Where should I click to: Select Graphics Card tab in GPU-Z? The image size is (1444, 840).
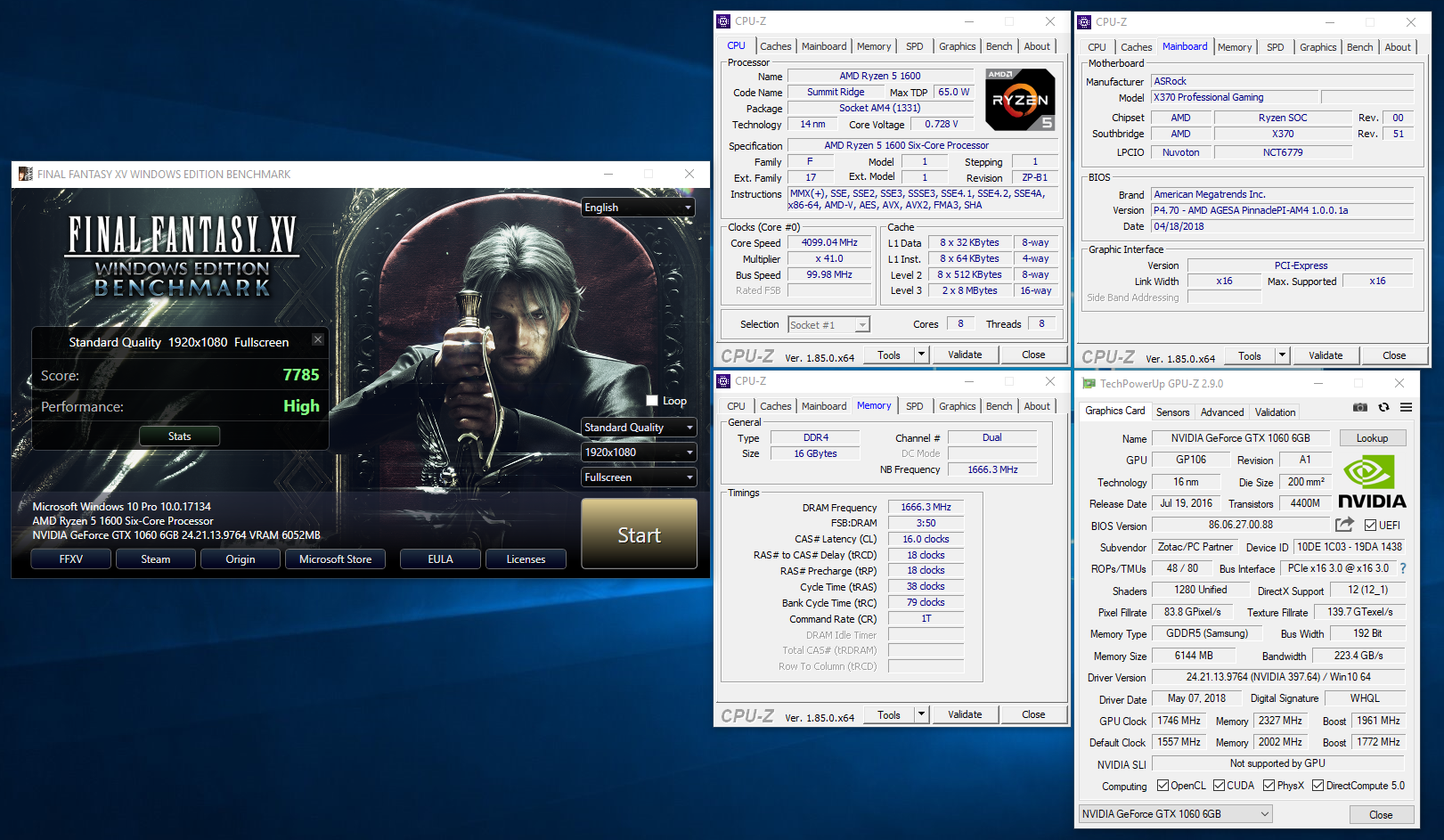click(x=1114, y=411)
